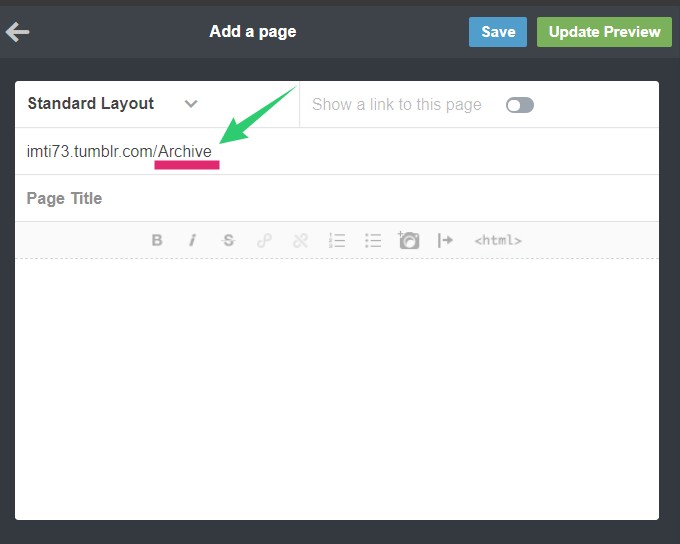Screen dimensions: 680x544
Task: Switch to the html editing mode
Action: 498,240
